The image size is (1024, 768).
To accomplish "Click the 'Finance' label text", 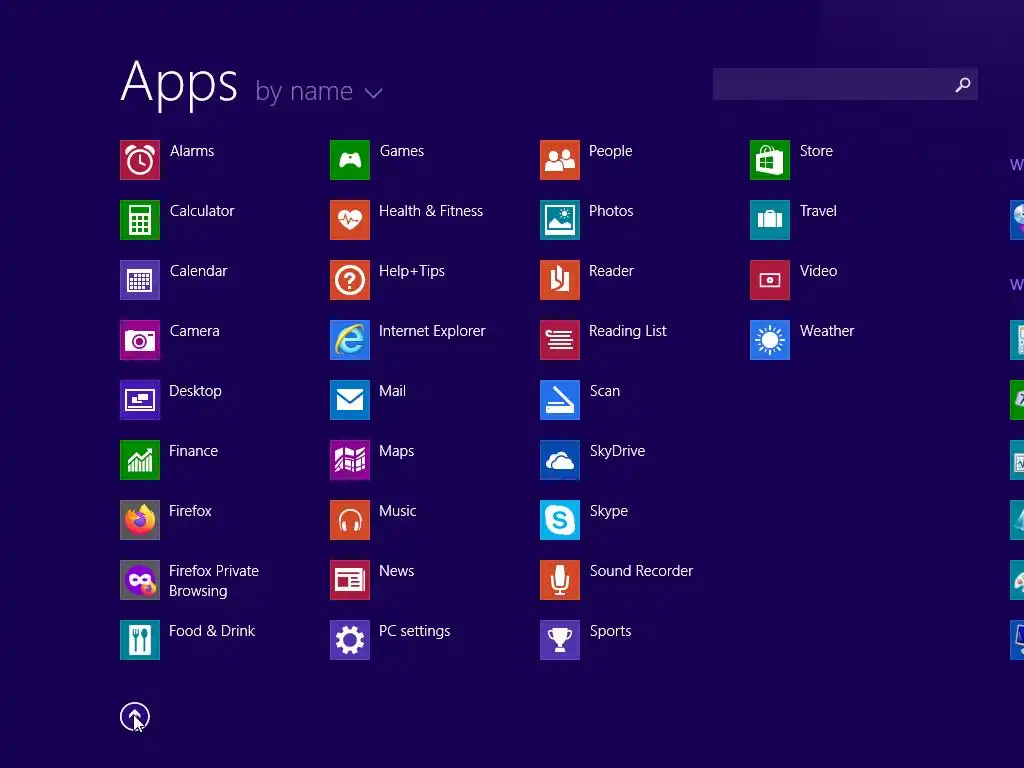I will (193, 451).
